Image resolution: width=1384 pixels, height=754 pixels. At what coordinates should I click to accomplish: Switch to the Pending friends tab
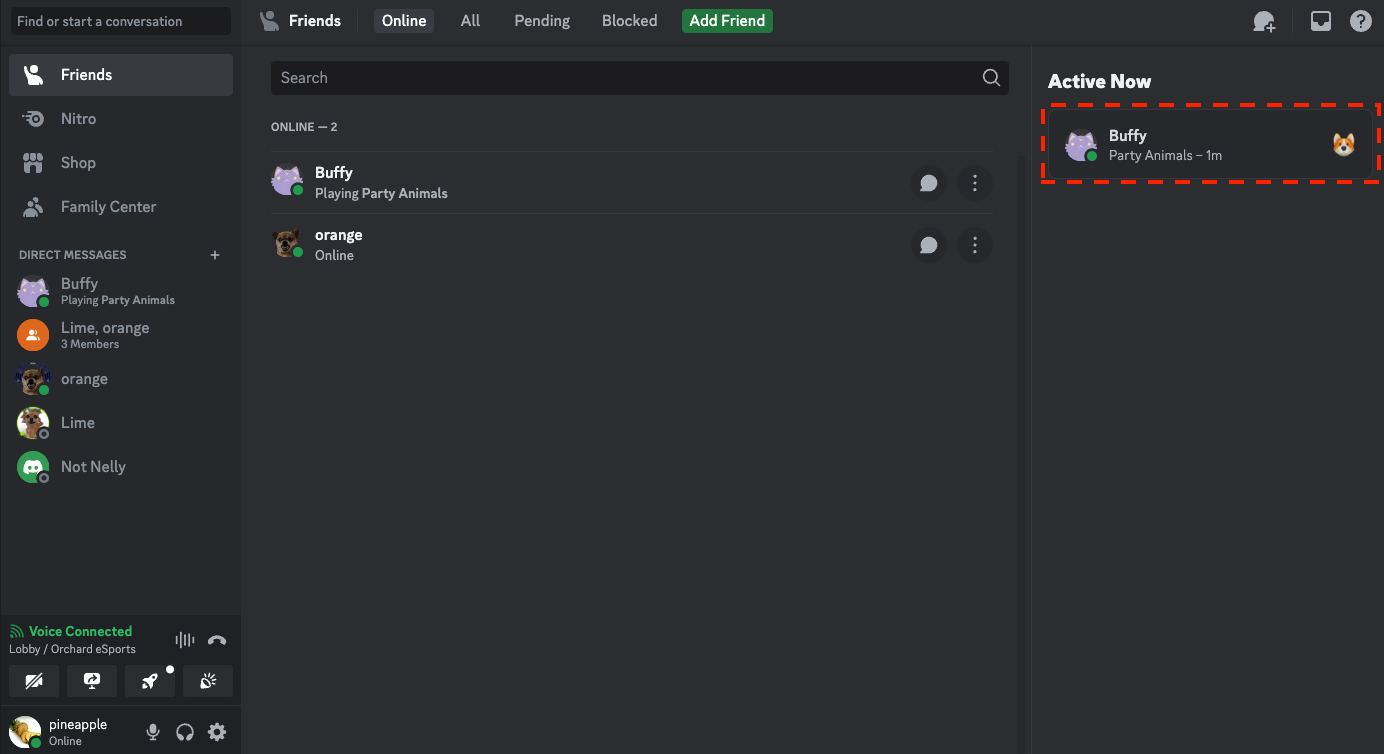[541, 20]
